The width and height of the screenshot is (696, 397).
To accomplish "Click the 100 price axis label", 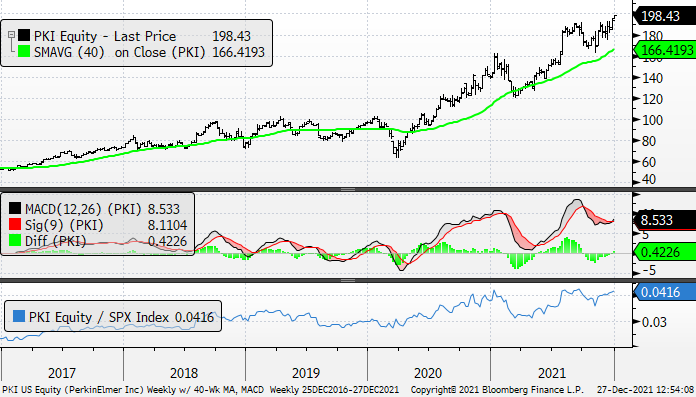I will click(652, 120).
